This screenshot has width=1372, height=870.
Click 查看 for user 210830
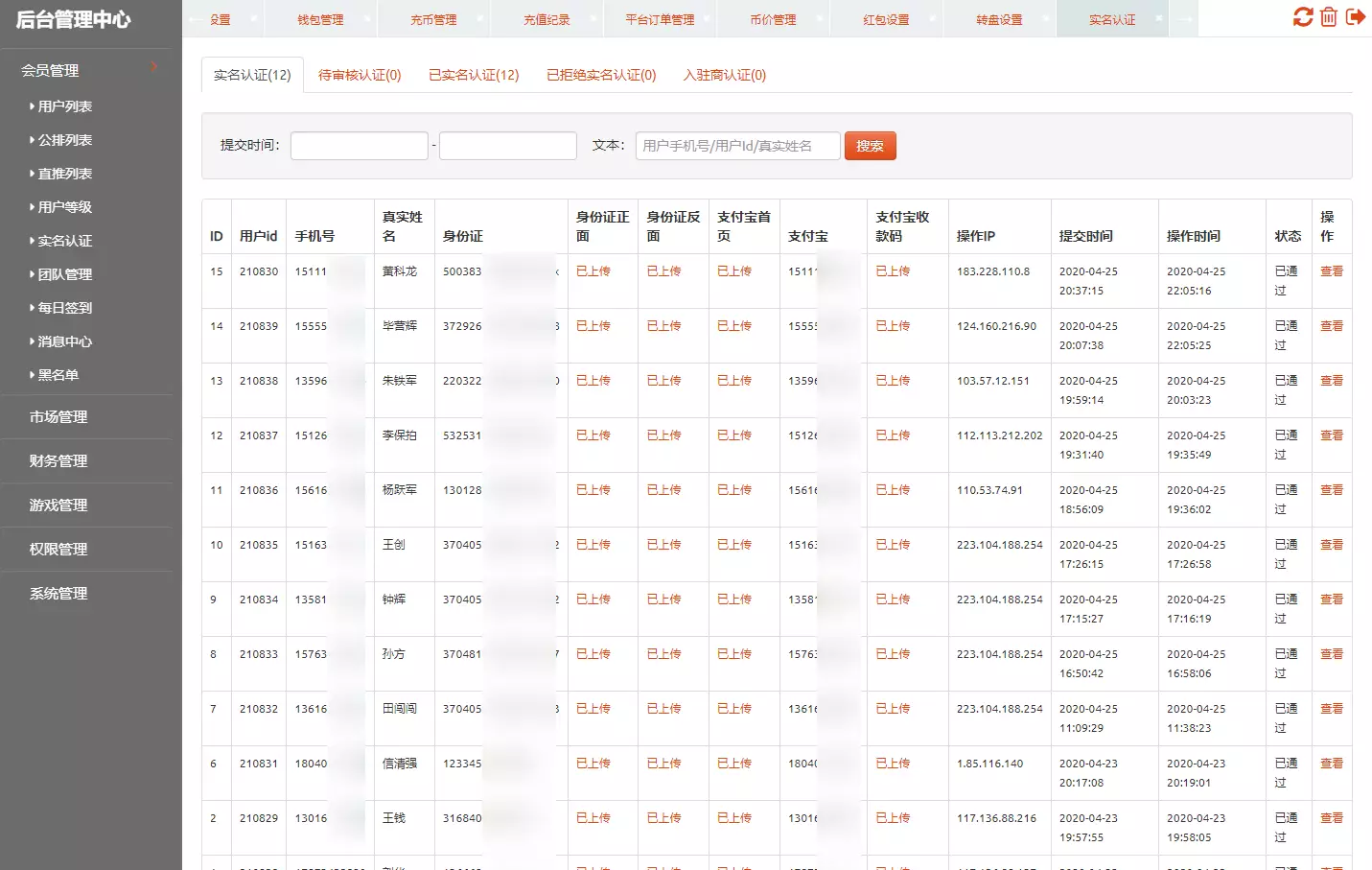[x=1332, y=271]
